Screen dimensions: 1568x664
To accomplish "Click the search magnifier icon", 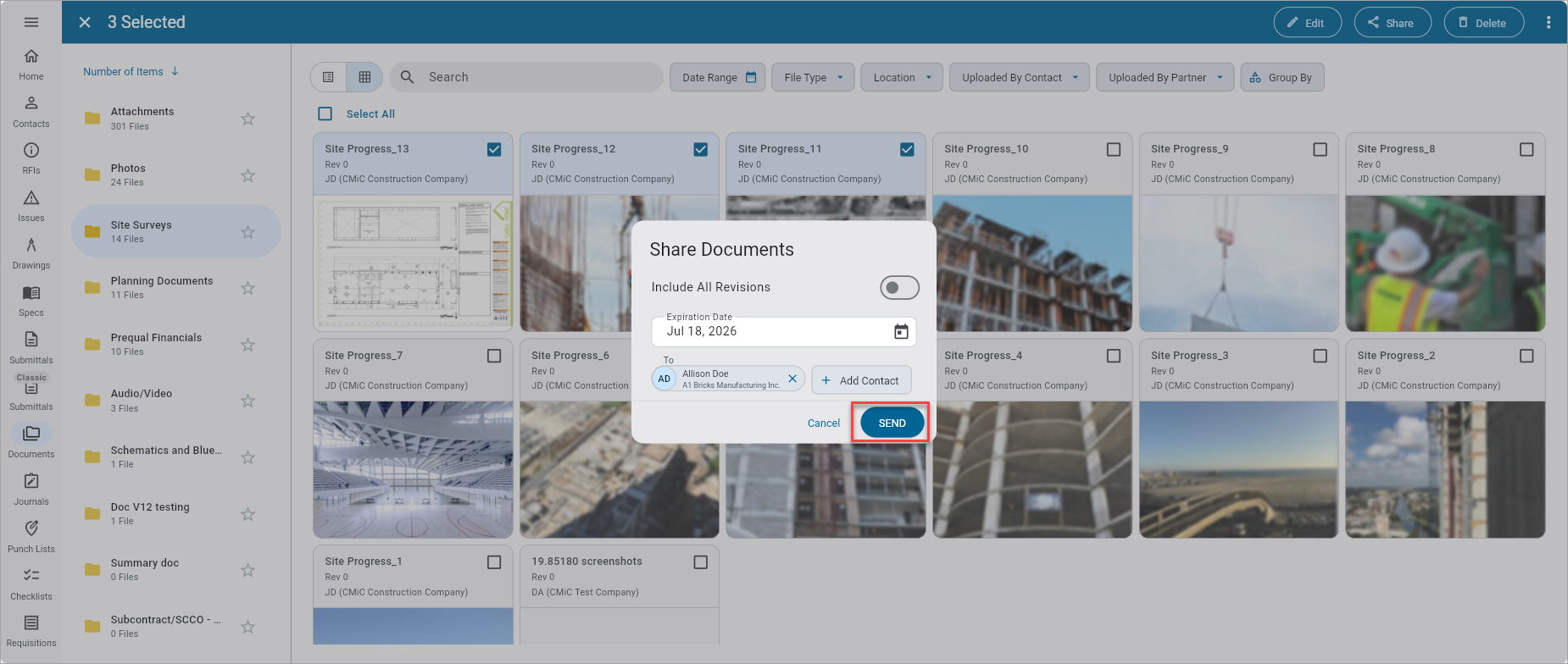I will (408, 77).
